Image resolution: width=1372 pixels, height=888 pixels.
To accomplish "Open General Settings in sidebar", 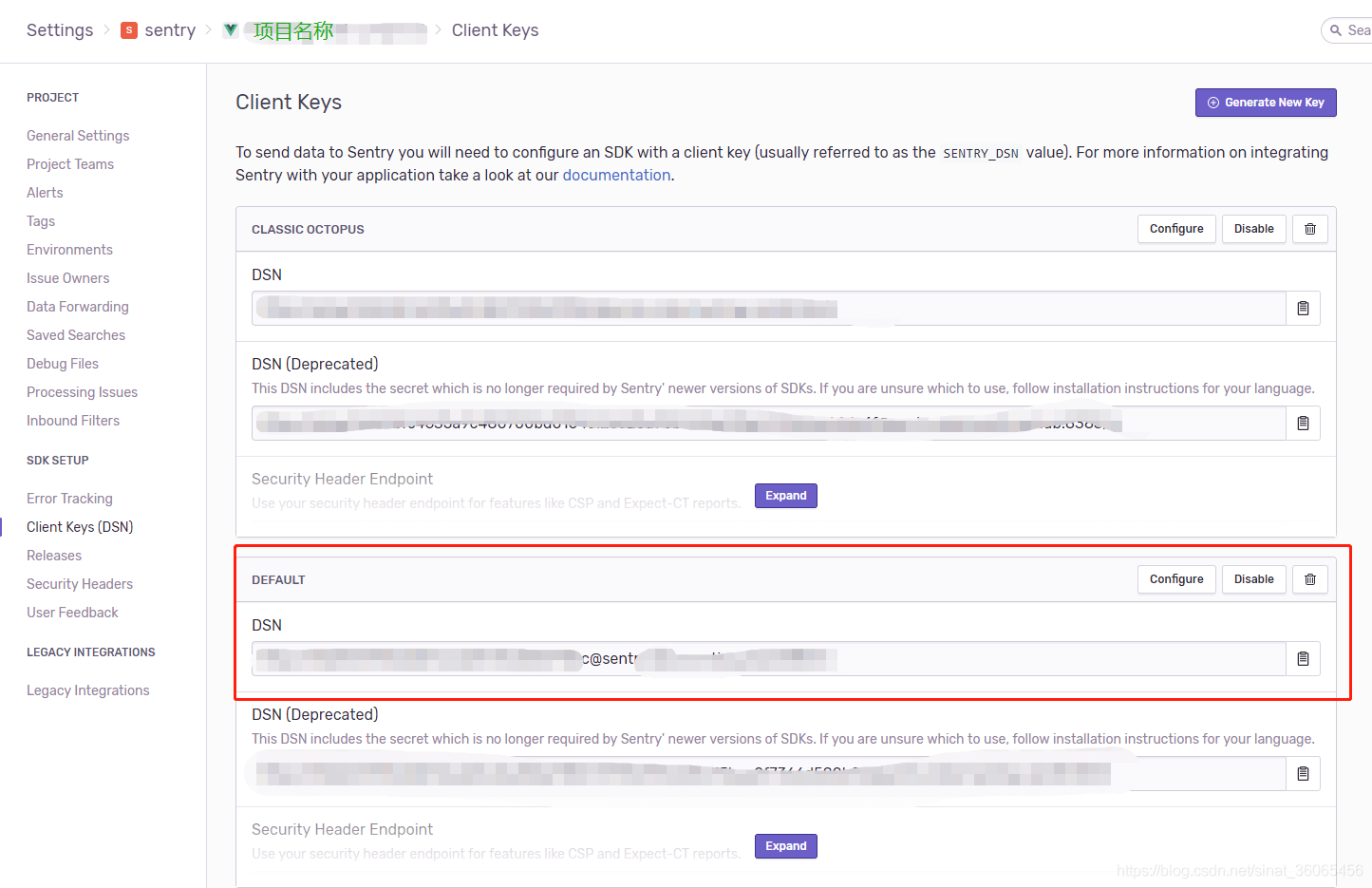I will (x=78, y=136).
